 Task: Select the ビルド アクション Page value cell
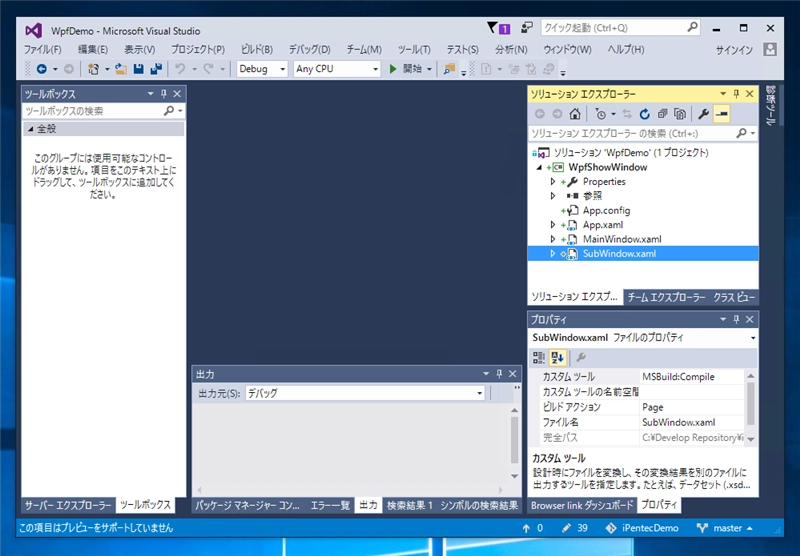point(692,407)
